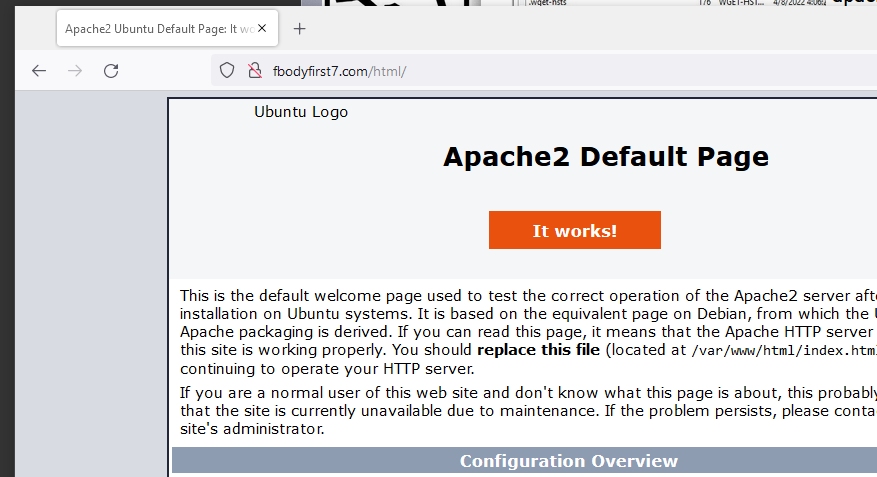Click the orange It works! banner

pos(574,230)
